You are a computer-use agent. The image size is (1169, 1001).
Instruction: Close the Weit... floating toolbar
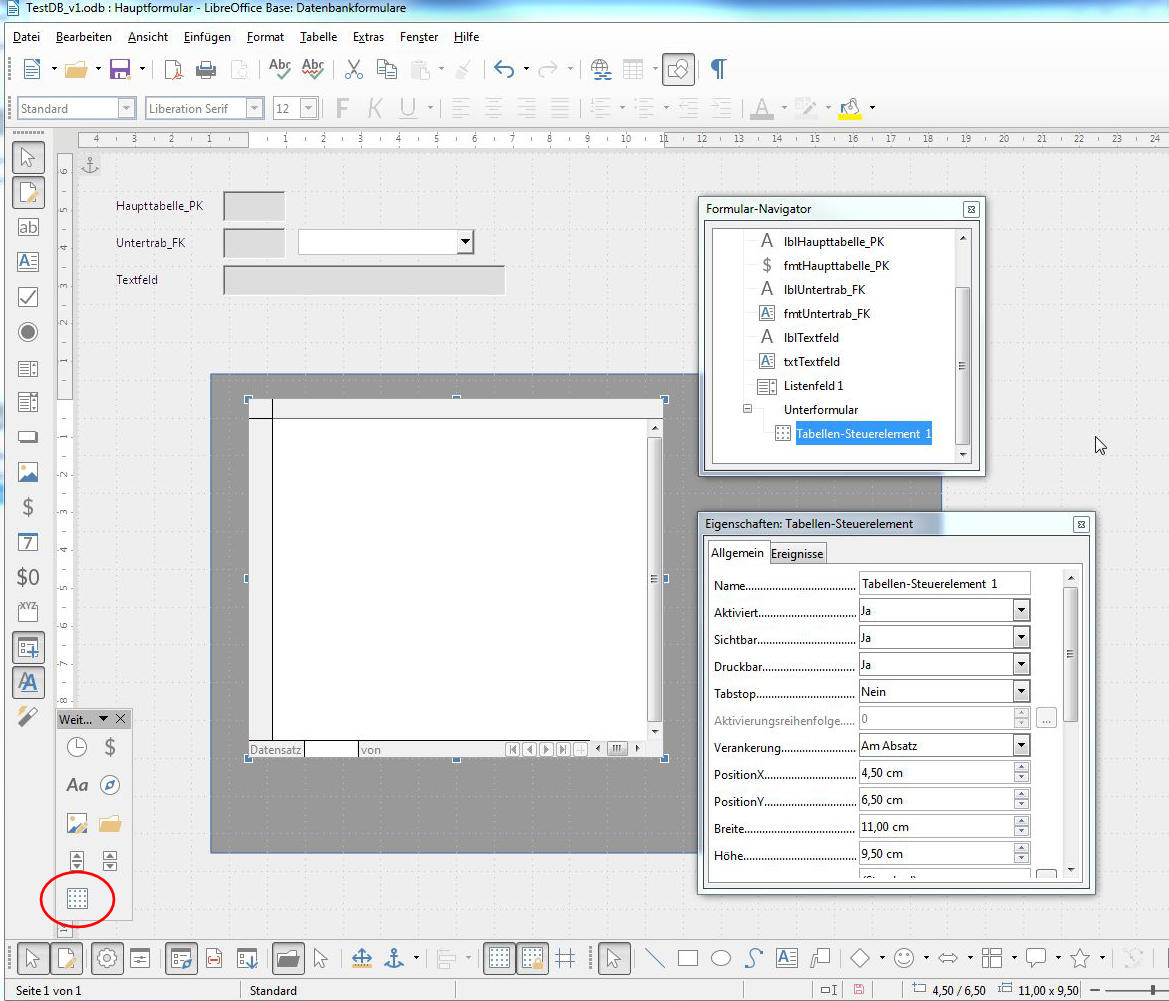(x=121, y=719)
